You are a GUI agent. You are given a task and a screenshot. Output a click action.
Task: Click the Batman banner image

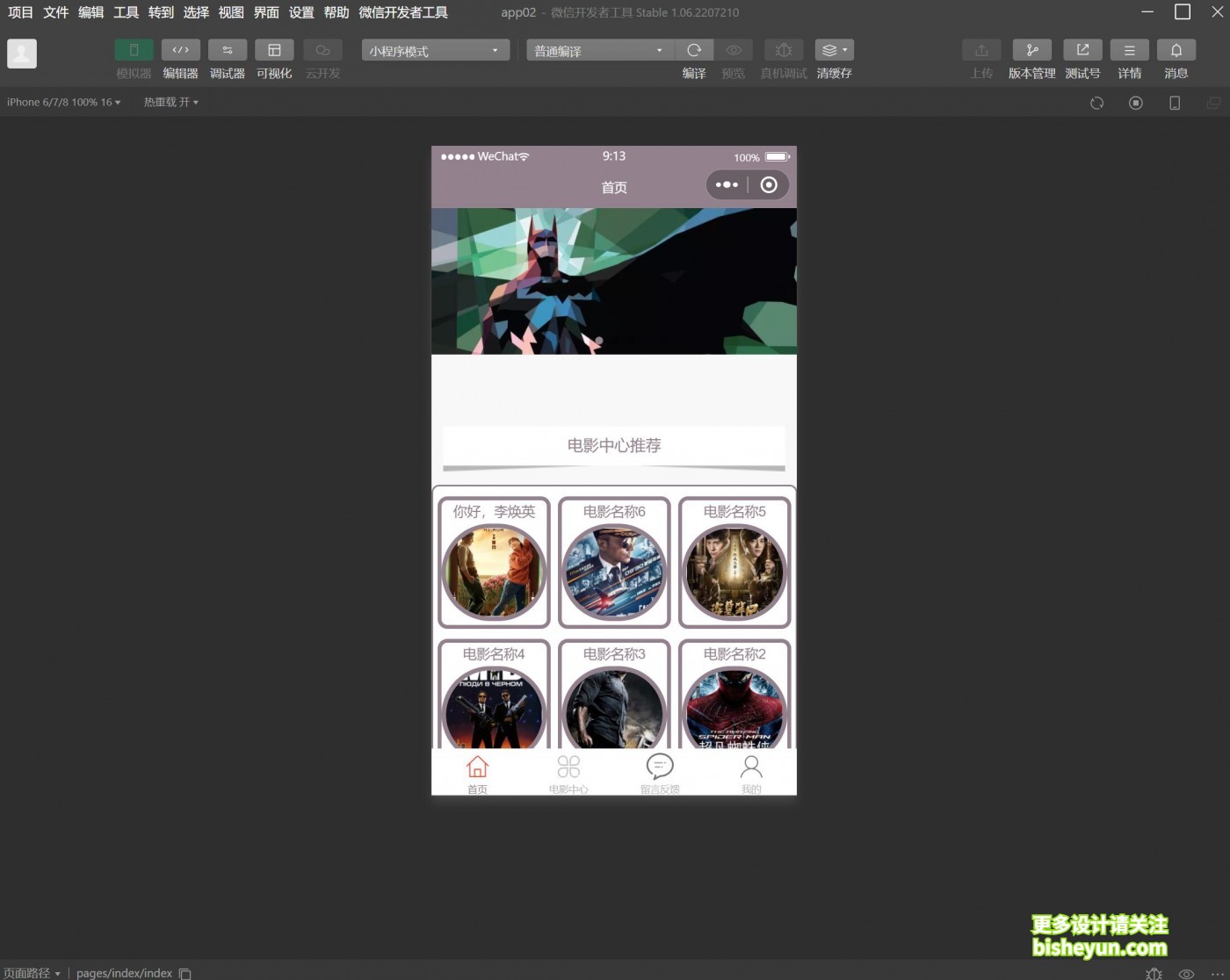(614, 281)
